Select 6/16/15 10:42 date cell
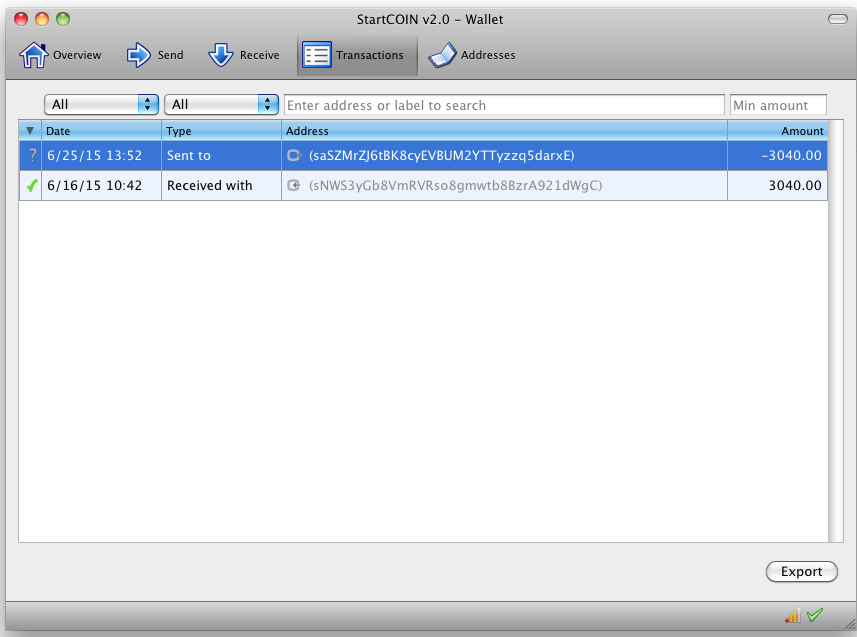857x637 pixels. tap(101, 186)
